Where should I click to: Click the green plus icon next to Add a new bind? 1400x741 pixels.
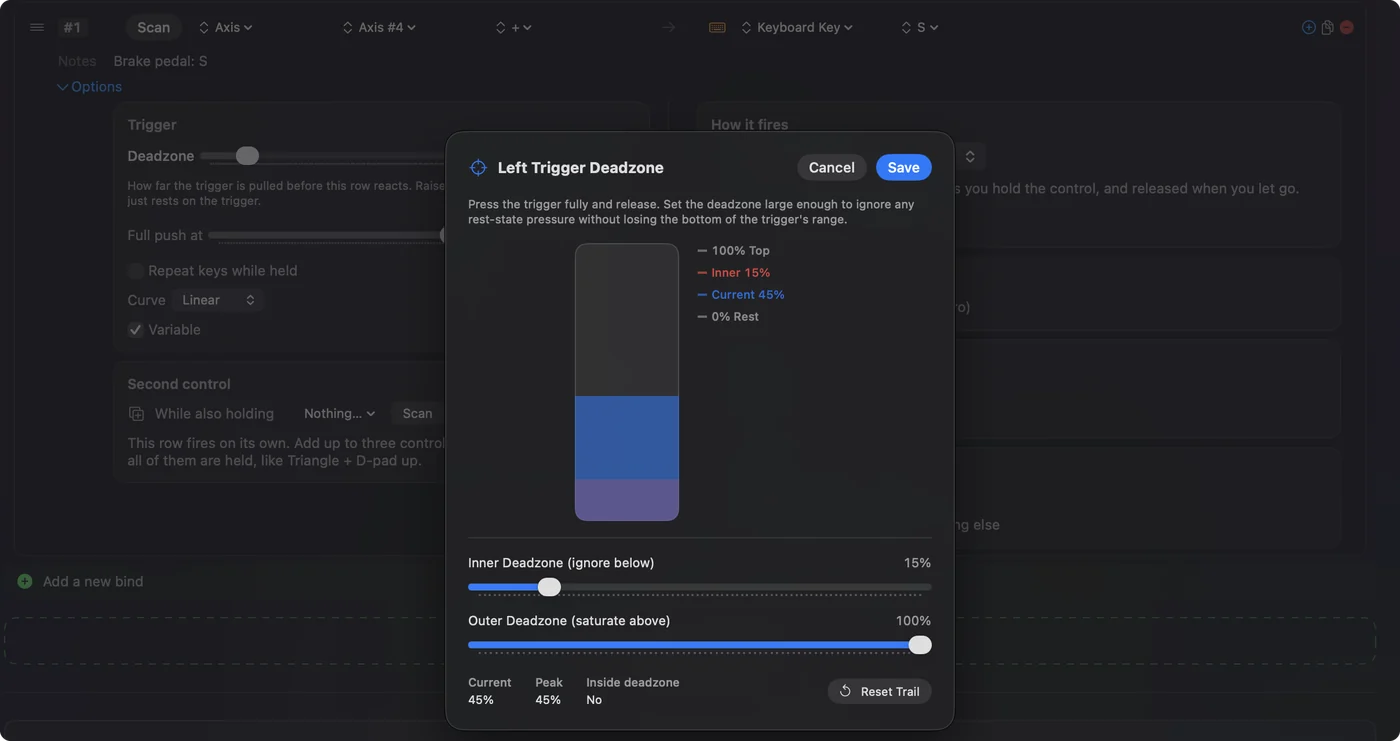point(25,581)
